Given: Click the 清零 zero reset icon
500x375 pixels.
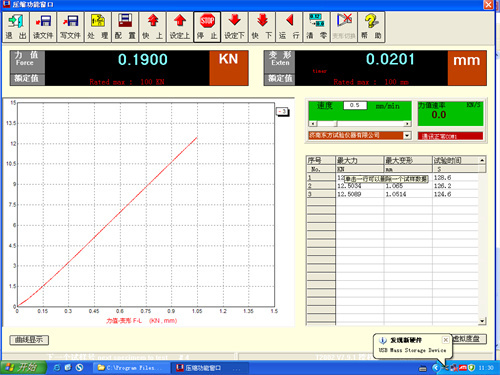Looking at the screenshot, I should [x=316, y=27].
